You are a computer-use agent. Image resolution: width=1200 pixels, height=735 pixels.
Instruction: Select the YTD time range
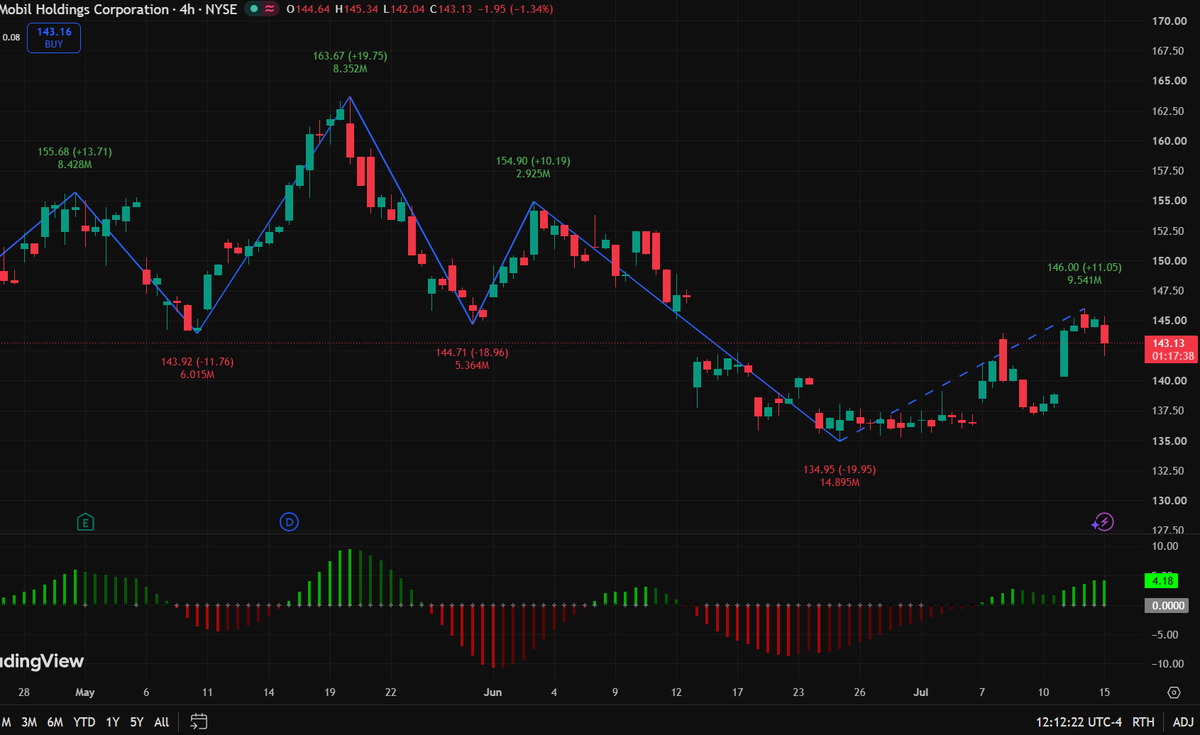(84, 721)
